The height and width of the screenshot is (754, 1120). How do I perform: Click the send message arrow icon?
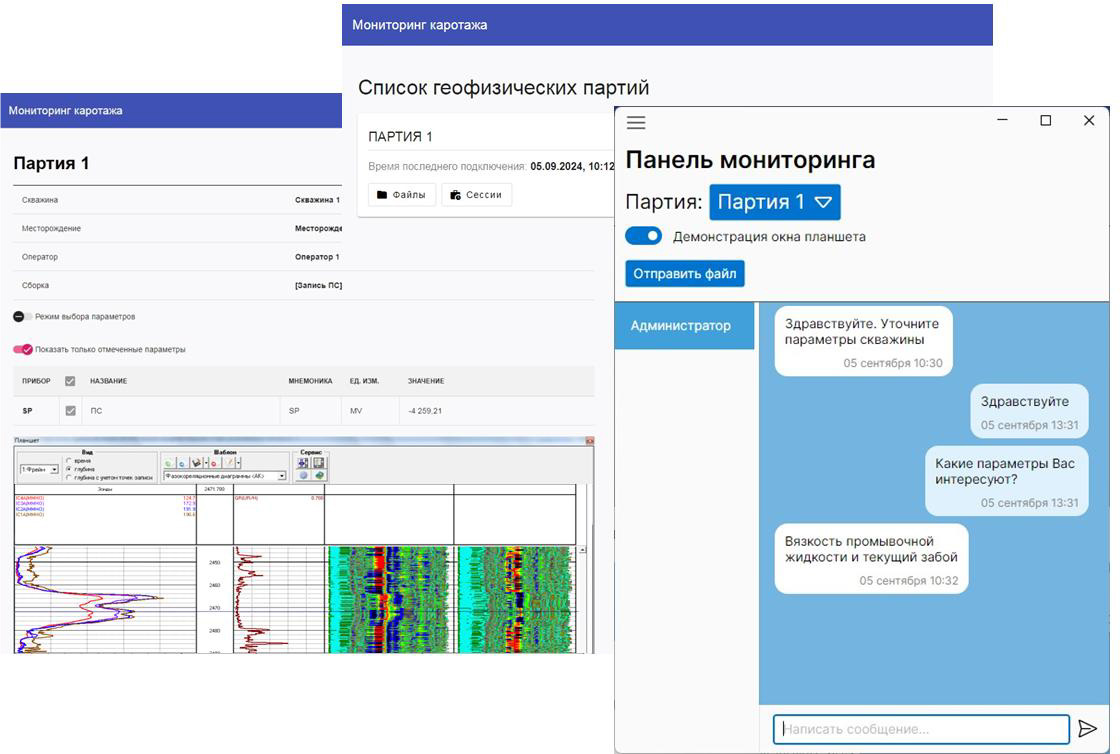1088,729
